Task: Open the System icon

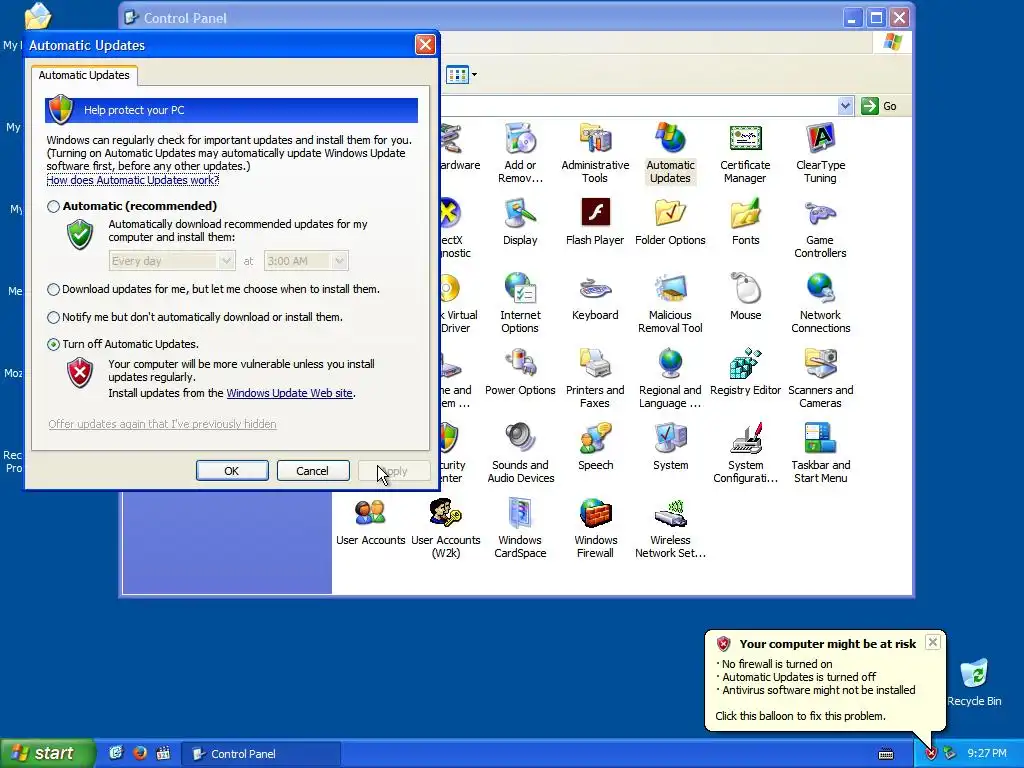Action: tap(670, 447)
